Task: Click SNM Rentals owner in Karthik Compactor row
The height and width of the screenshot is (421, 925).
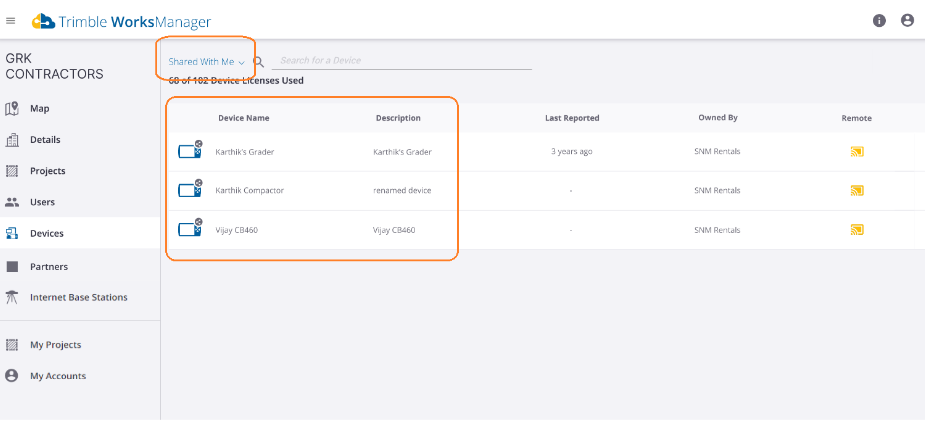Action: [x=717, y=190]
